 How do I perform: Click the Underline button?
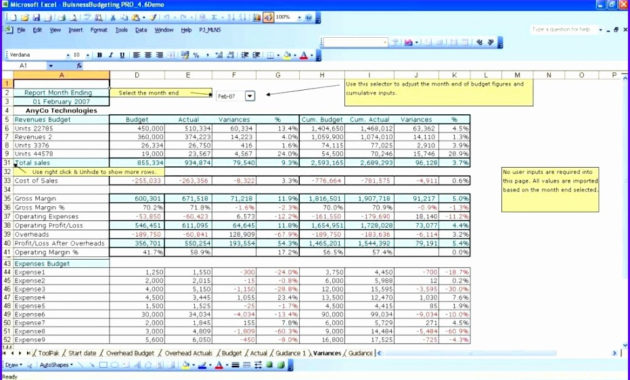point(122,55)
